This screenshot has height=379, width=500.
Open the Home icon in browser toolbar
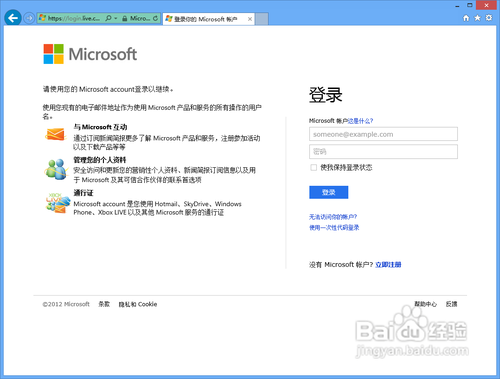click(x=466, y=18)
